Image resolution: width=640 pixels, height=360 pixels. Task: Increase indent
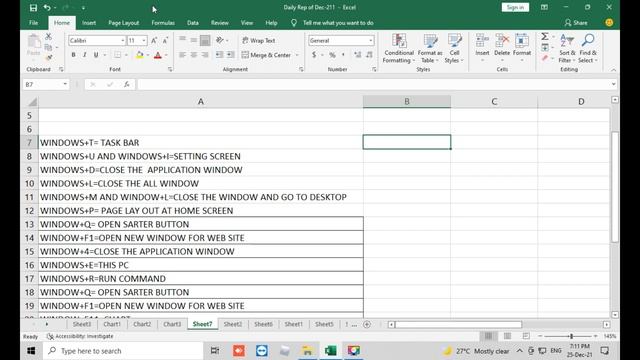[231, 55]
